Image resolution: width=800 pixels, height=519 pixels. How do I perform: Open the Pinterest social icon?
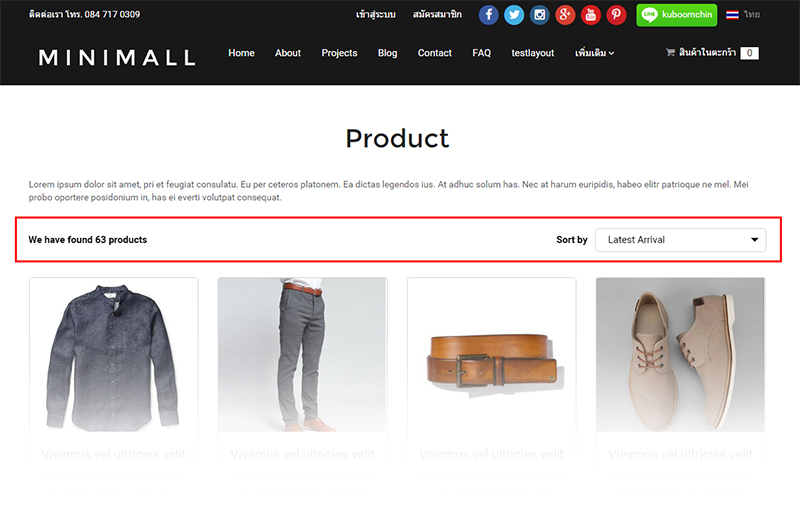point(616,15)
